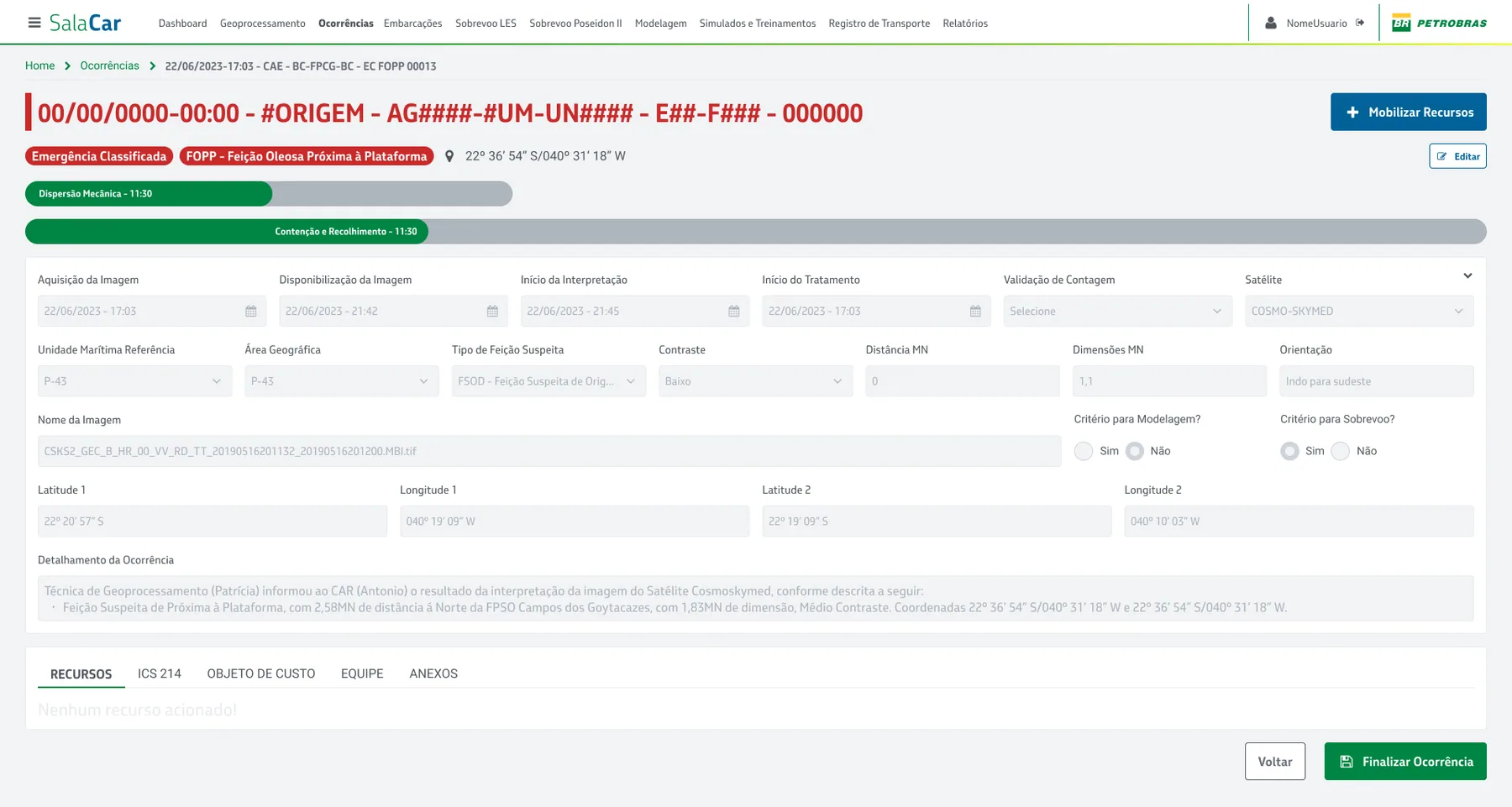
Task: Select Não for Critério para Sobrevoo
Action: pos(1341,451)
